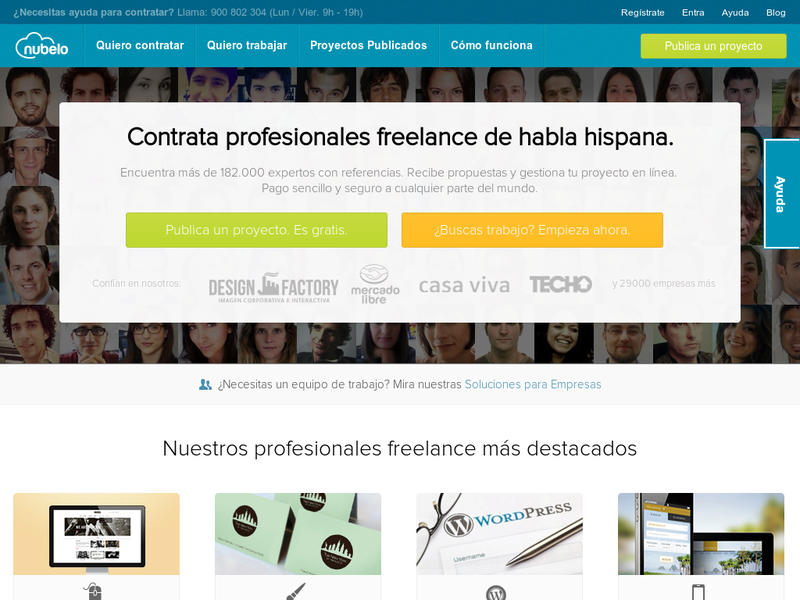The width and height of the screenshot is (800, 600).
Task: Click the TECHO logo
Action: [x=561, y=284]
